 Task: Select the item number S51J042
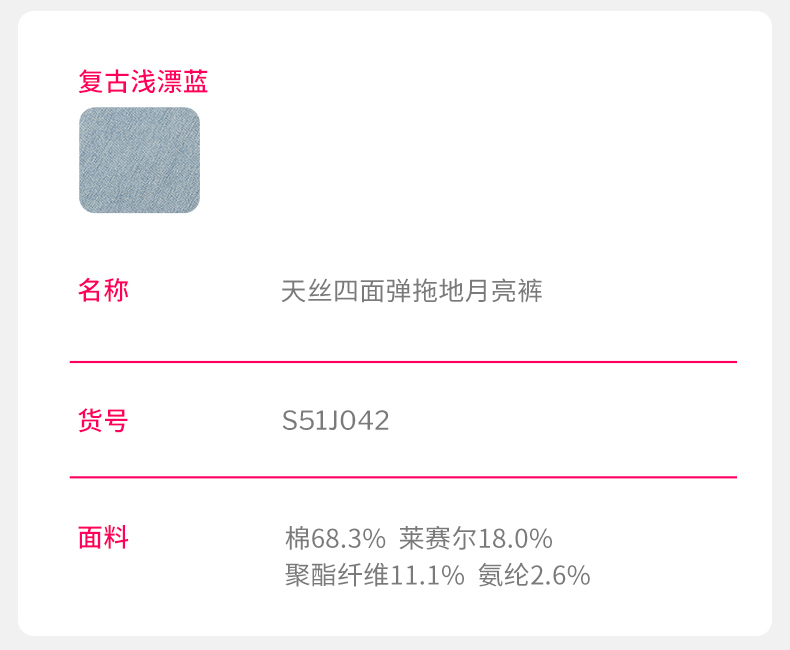coord(335,421)
